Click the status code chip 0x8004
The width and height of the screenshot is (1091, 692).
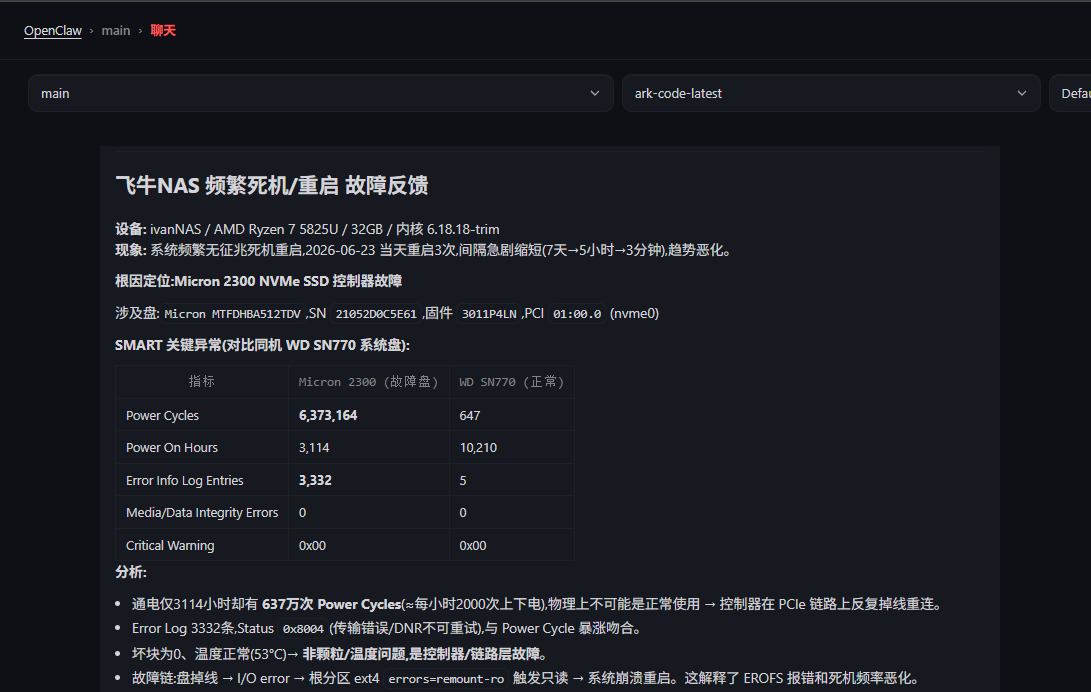pyautogui.click(x=303, y=629)
